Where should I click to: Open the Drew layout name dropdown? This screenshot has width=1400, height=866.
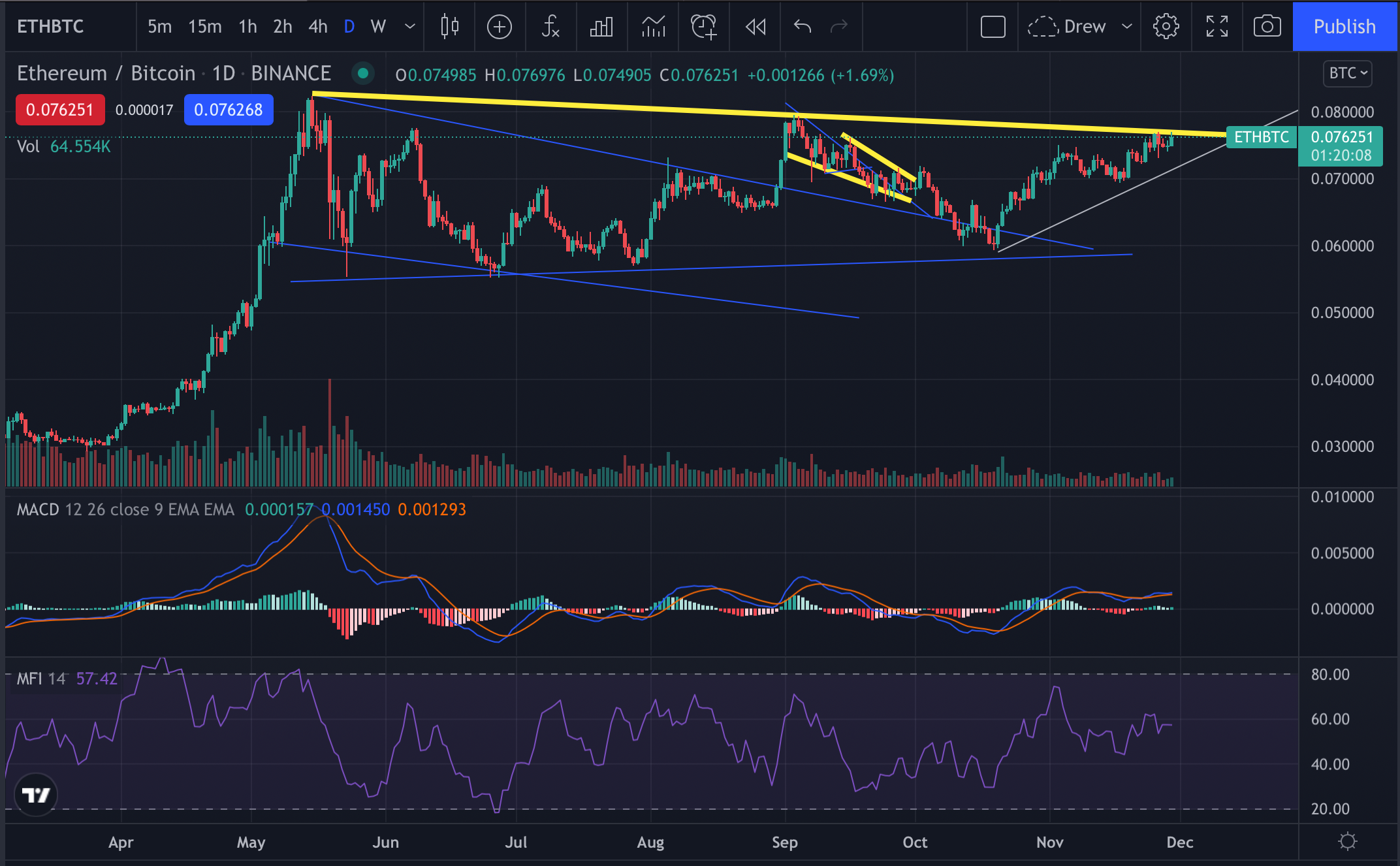tap(1126, 27)
